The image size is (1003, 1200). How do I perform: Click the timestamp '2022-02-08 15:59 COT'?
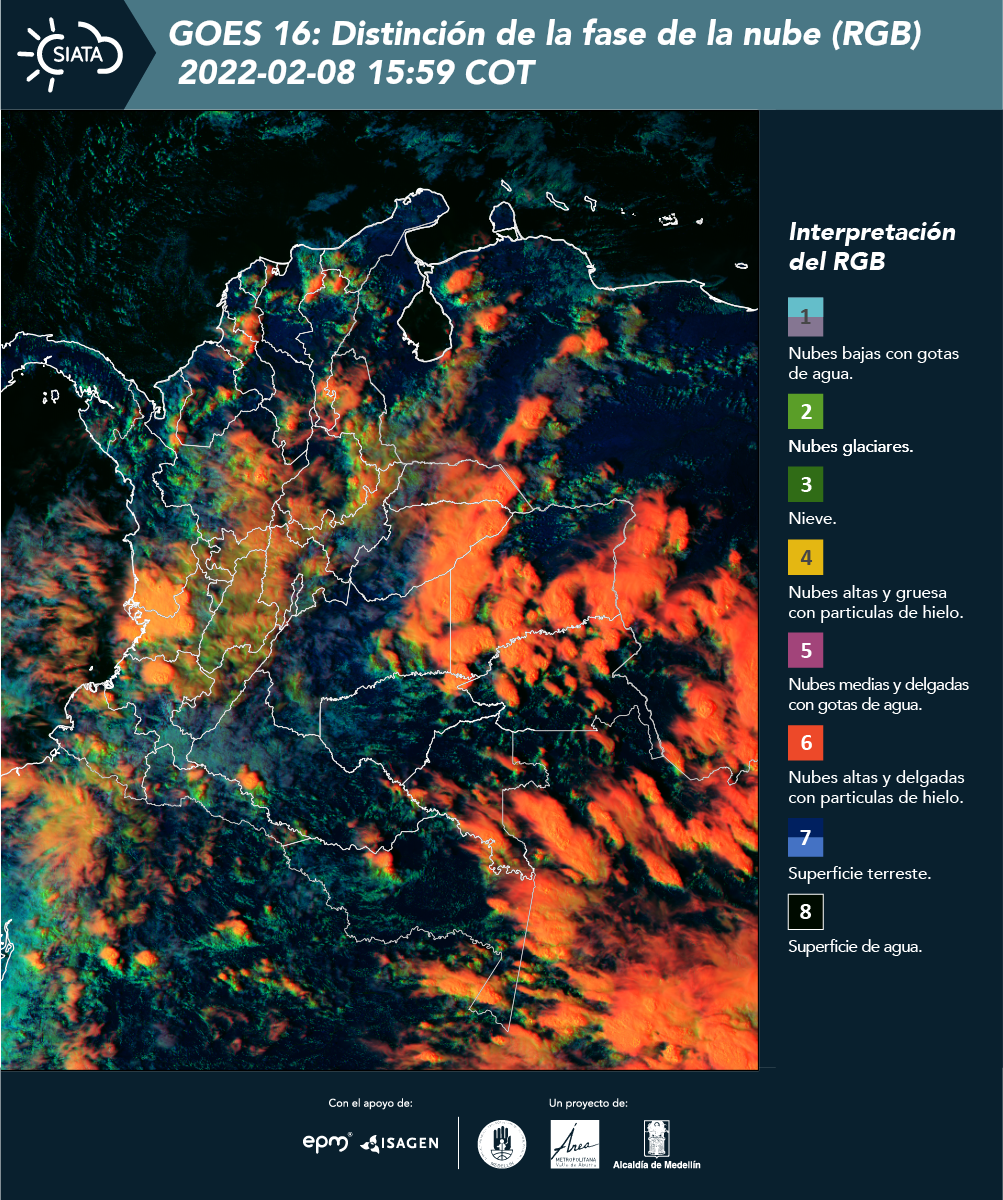click(356, 73)
